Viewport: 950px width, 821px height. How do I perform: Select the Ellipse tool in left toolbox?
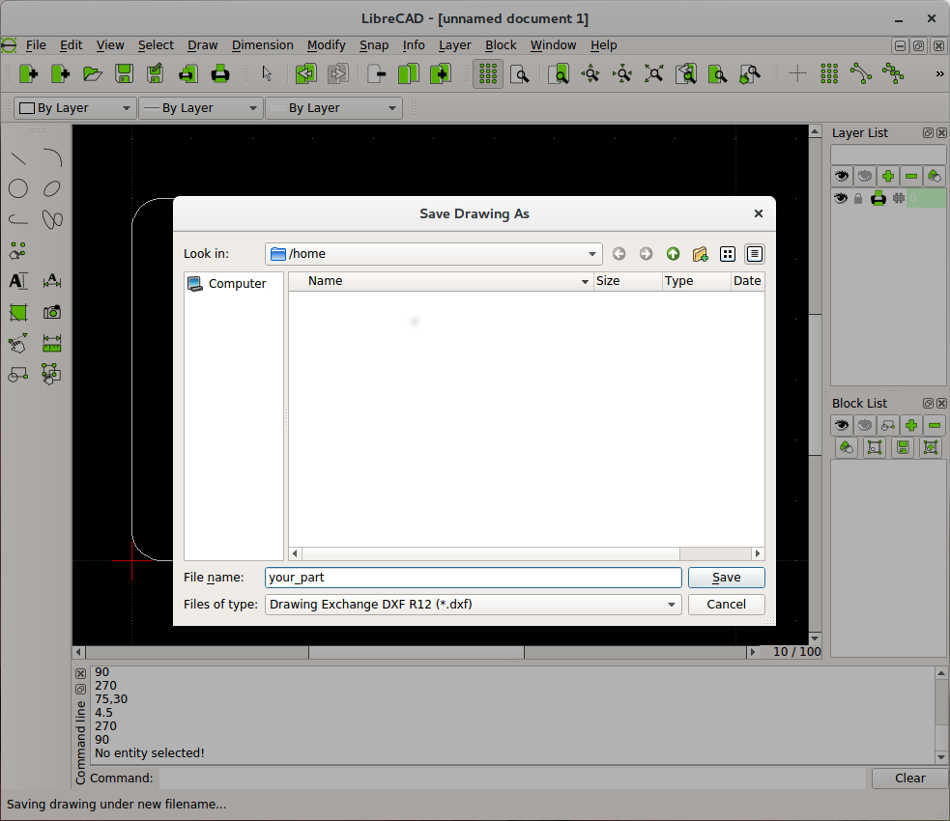coord(52,188)
